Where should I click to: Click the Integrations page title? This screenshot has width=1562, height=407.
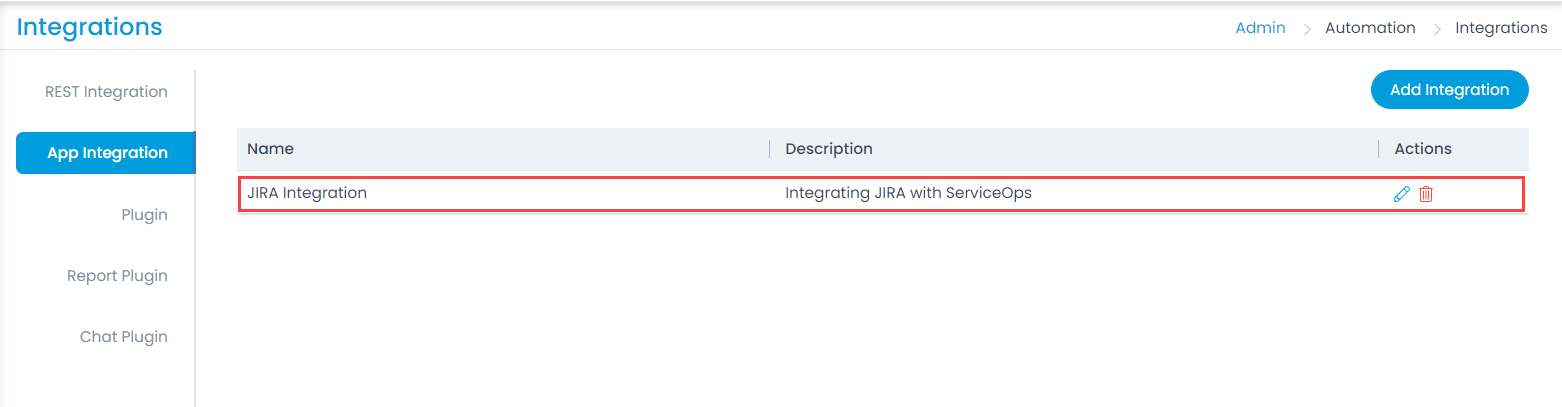pos(90,27)
